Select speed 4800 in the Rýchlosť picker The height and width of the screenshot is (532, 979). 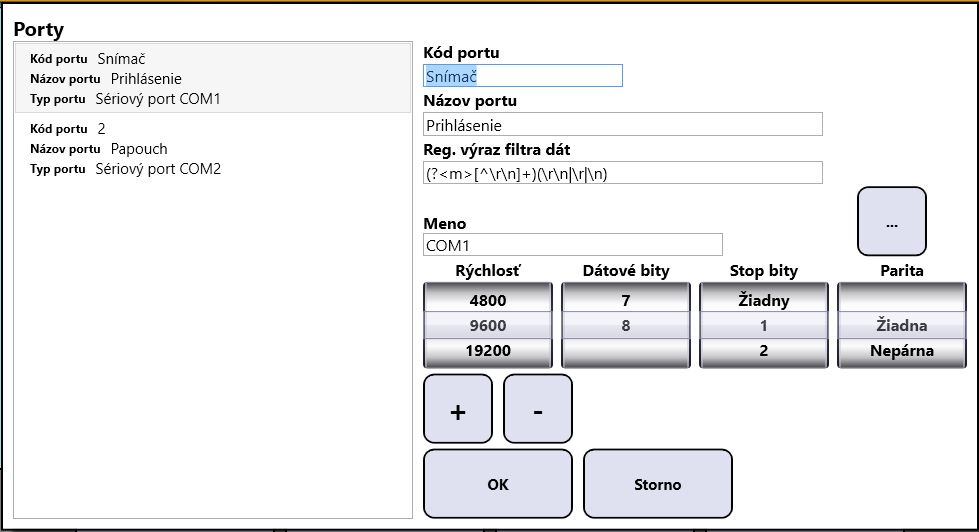point(488,300)
